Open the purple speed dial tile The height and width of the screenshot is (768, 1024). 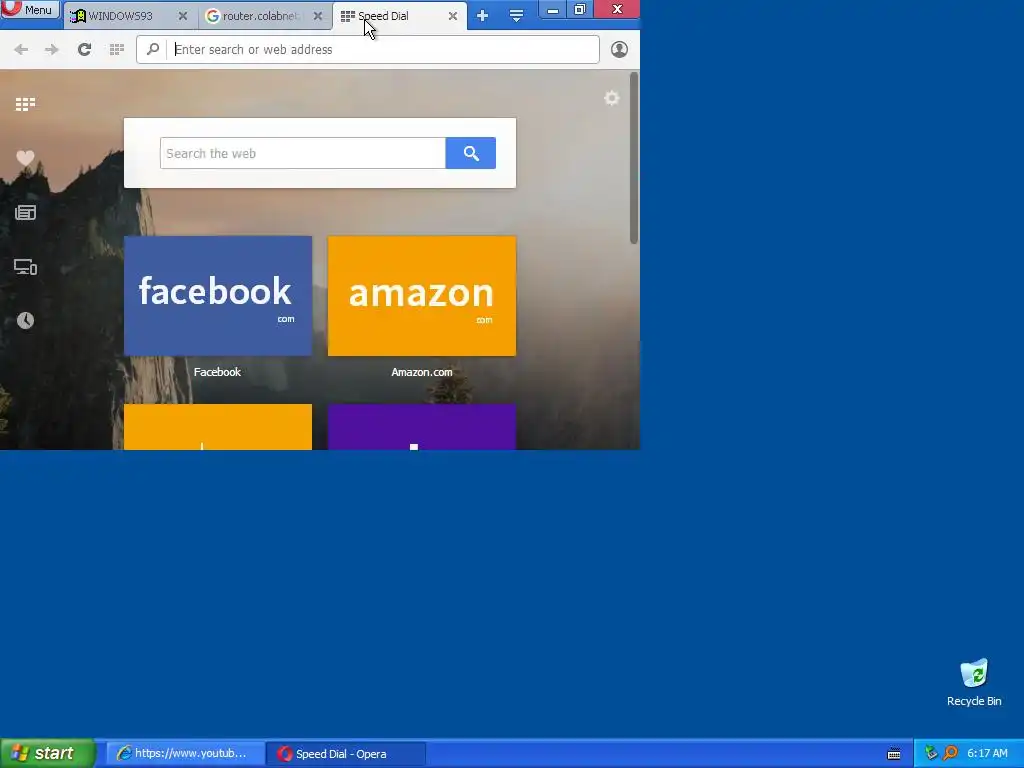[x=422, y=427]
